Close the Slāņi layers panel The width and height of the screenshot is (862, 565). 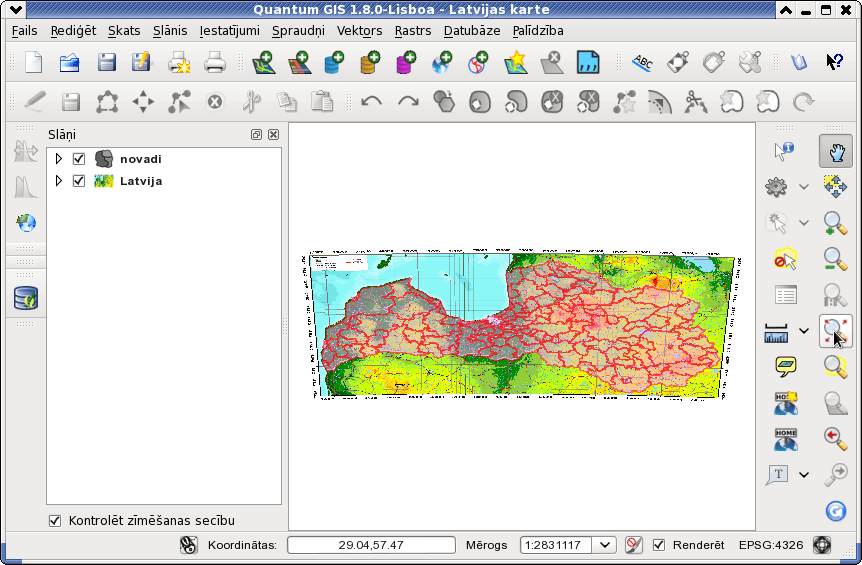[x=273, y=135]
